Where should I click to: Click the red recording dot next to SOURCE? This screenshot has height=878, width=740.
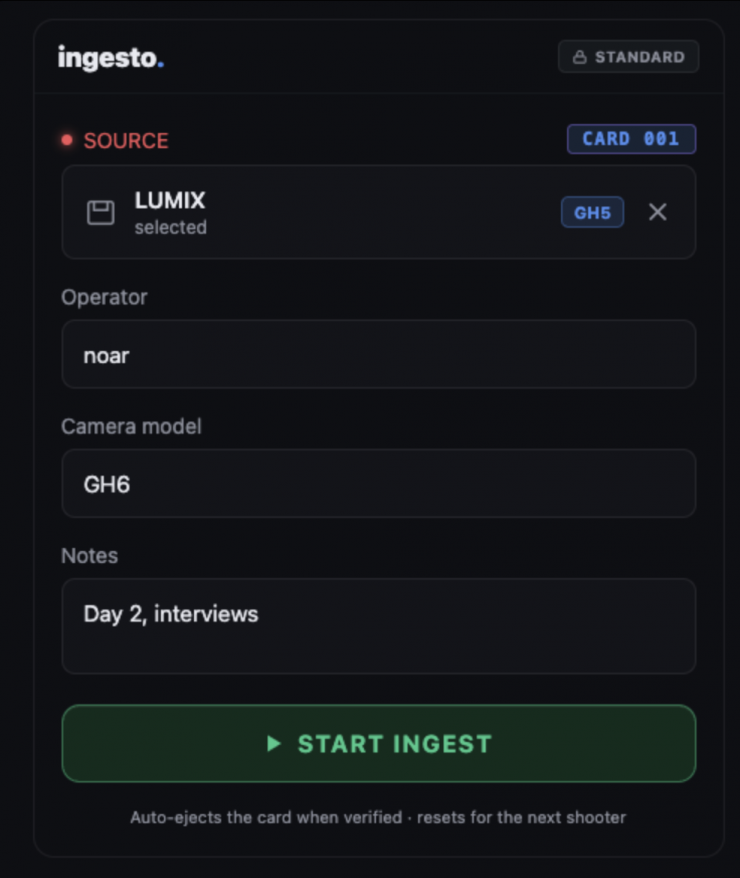pyautogui.click(x=67, y=140)
